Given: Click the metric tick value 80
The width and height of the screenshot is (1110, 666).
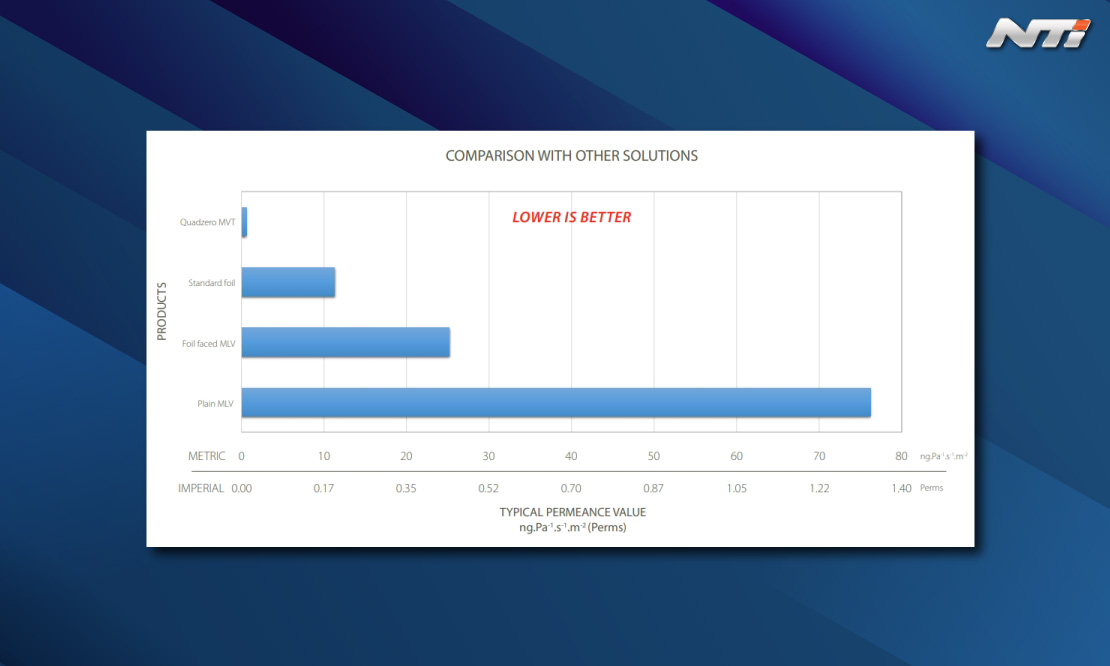Looking at the screenshot, I should click(901, 457).
